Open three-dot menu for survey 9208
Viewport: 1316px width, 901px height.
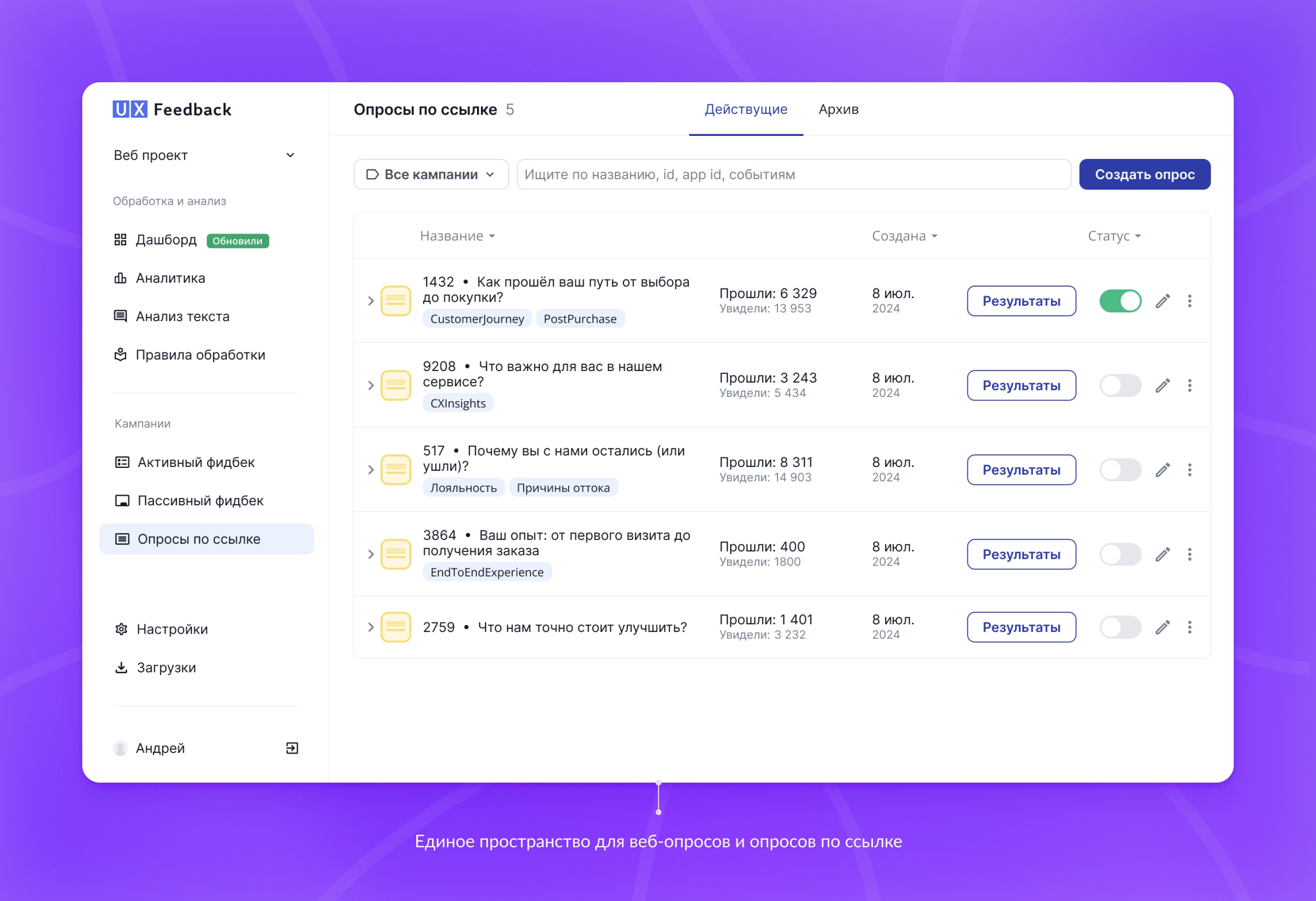pos(1189,385)
